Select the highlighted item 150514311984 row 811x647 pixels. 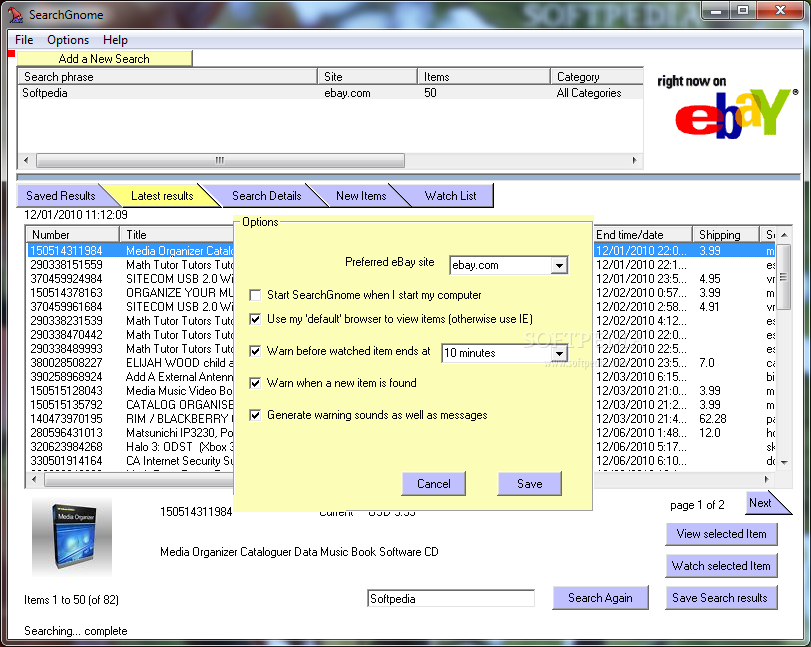[130, 251]
